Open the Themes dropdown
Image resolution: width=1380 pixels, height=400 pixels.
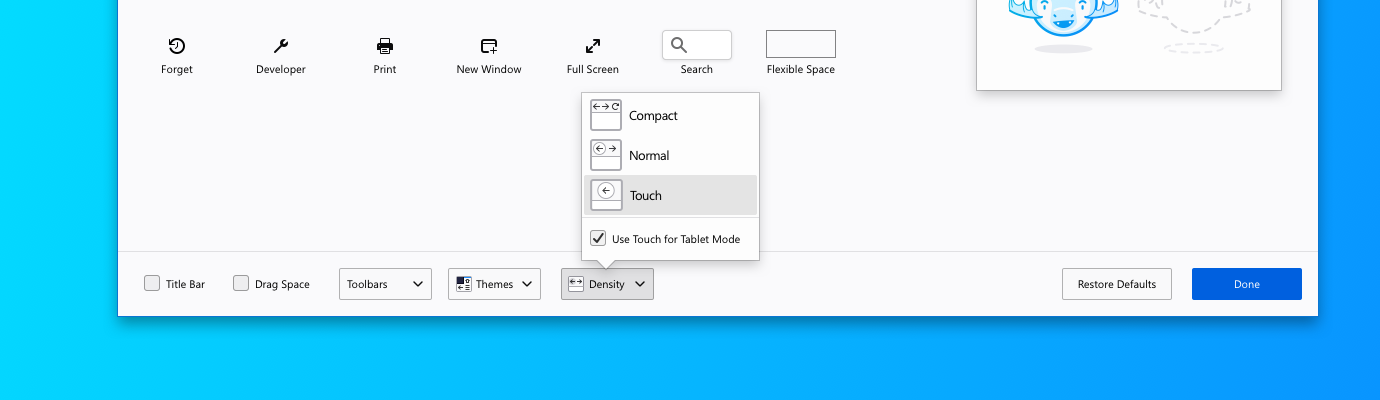[494, 284]
